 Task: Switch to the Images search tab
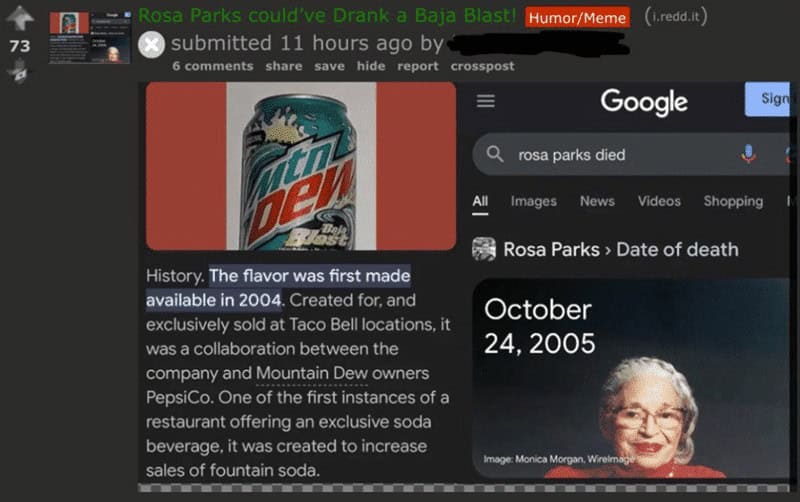tap(534, 202)
